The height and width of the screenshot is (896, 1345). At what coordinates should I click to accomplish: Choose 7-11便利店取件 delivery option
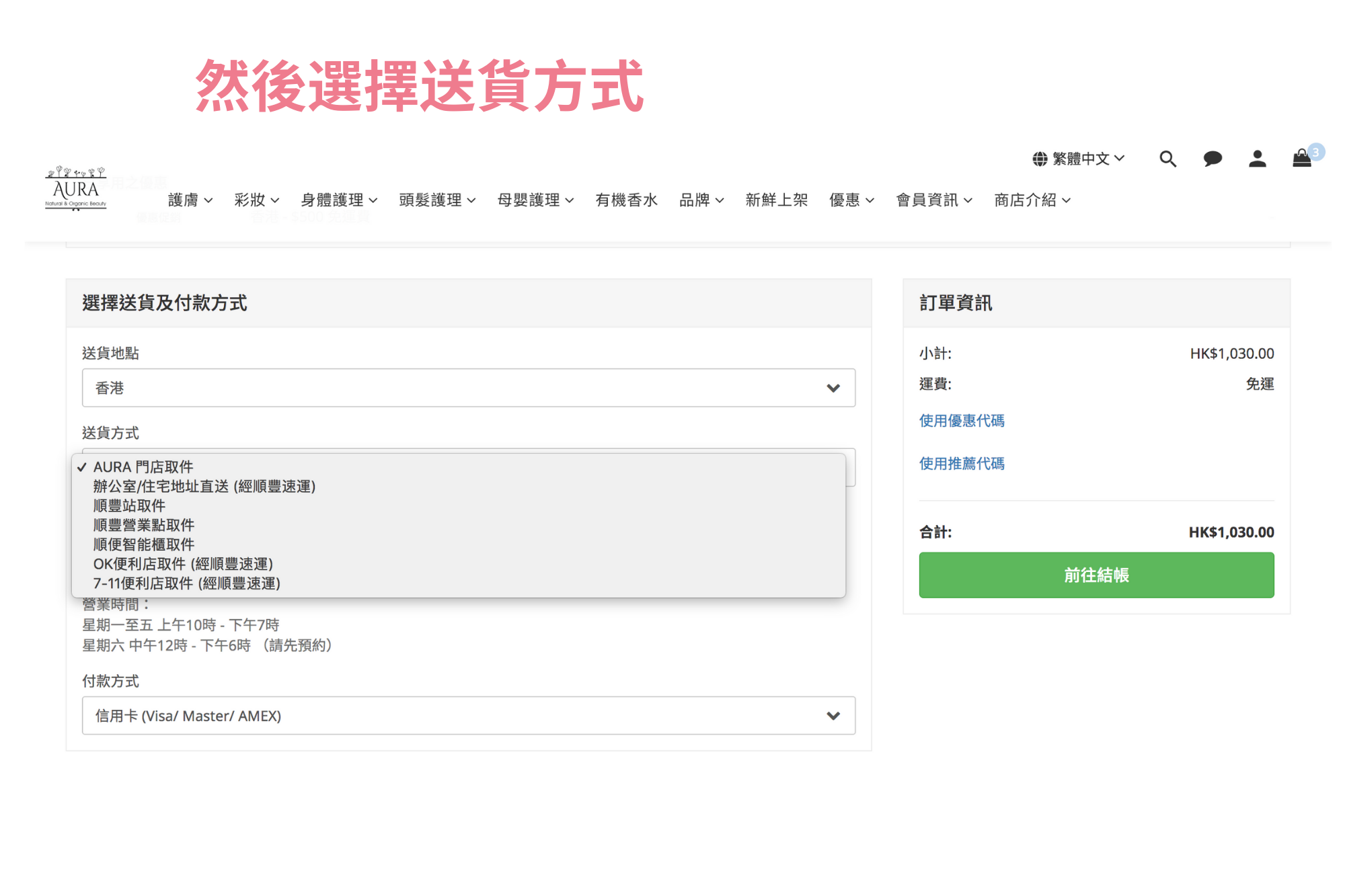pos(186,583)
